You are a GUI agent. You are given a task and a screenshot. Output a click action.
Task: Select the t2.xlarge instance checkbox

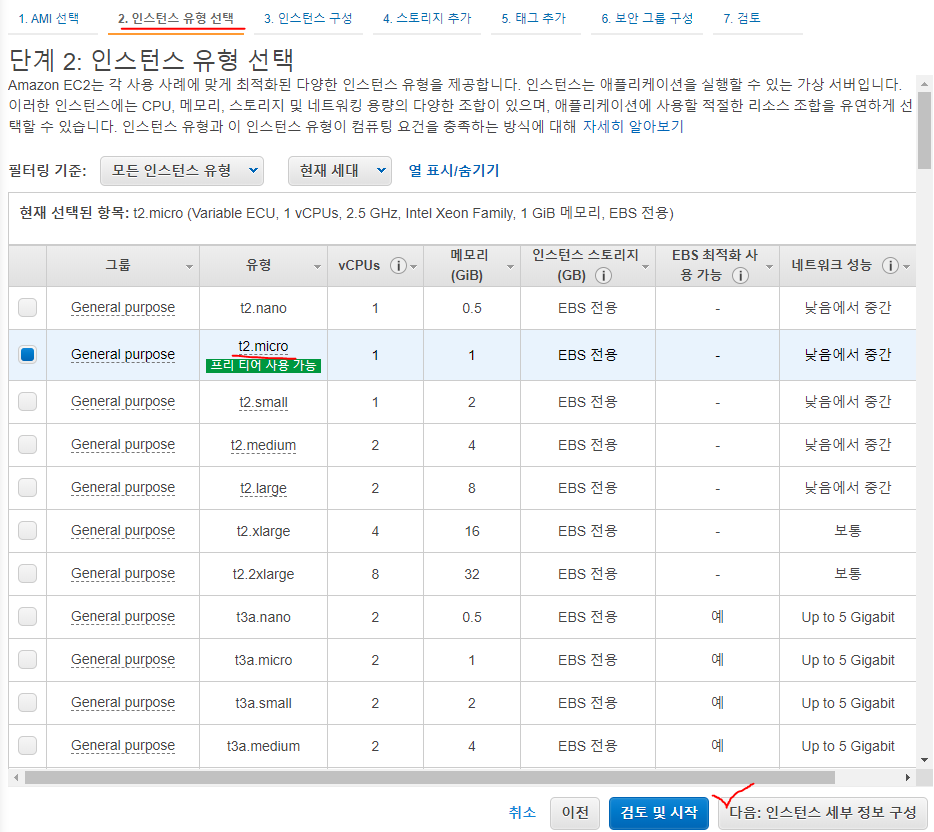click(27, 531)
